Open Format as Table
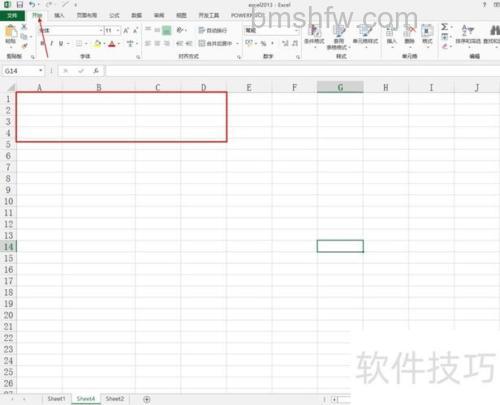The height and width of the screenshot is (405, 500). click(339, 37)
